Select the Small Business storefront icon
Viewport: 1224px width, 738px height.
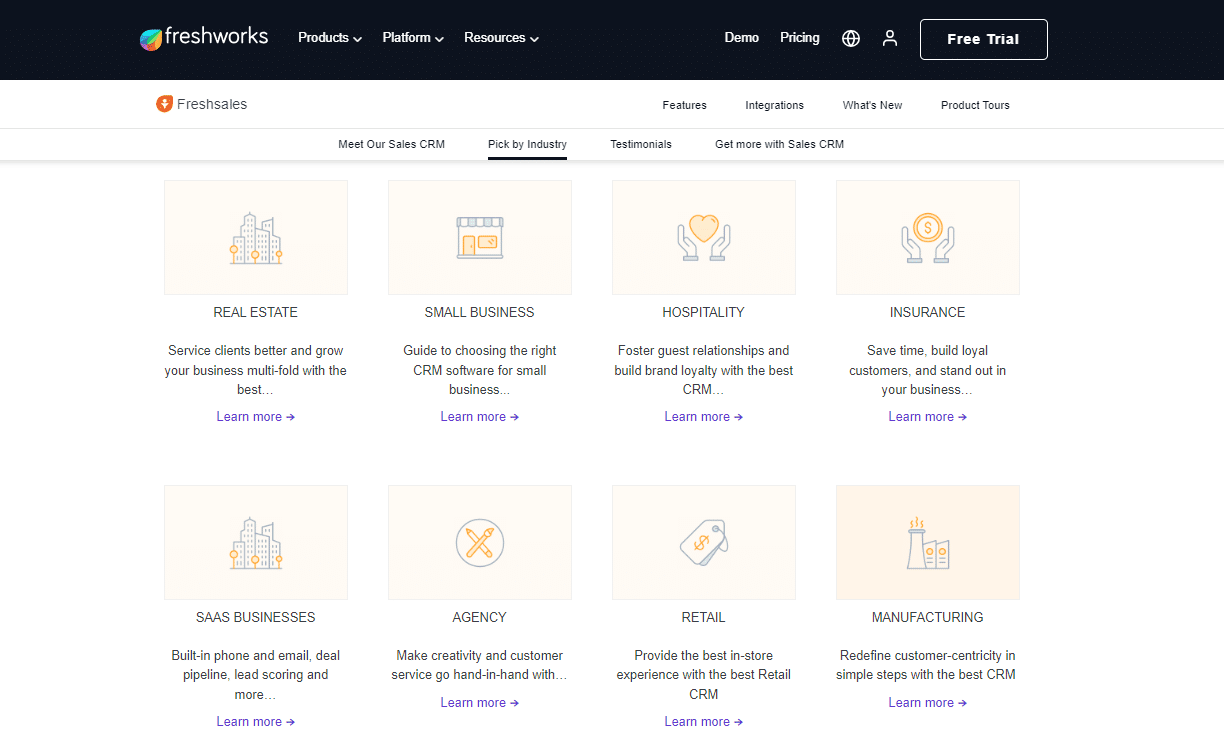point(480,238)
